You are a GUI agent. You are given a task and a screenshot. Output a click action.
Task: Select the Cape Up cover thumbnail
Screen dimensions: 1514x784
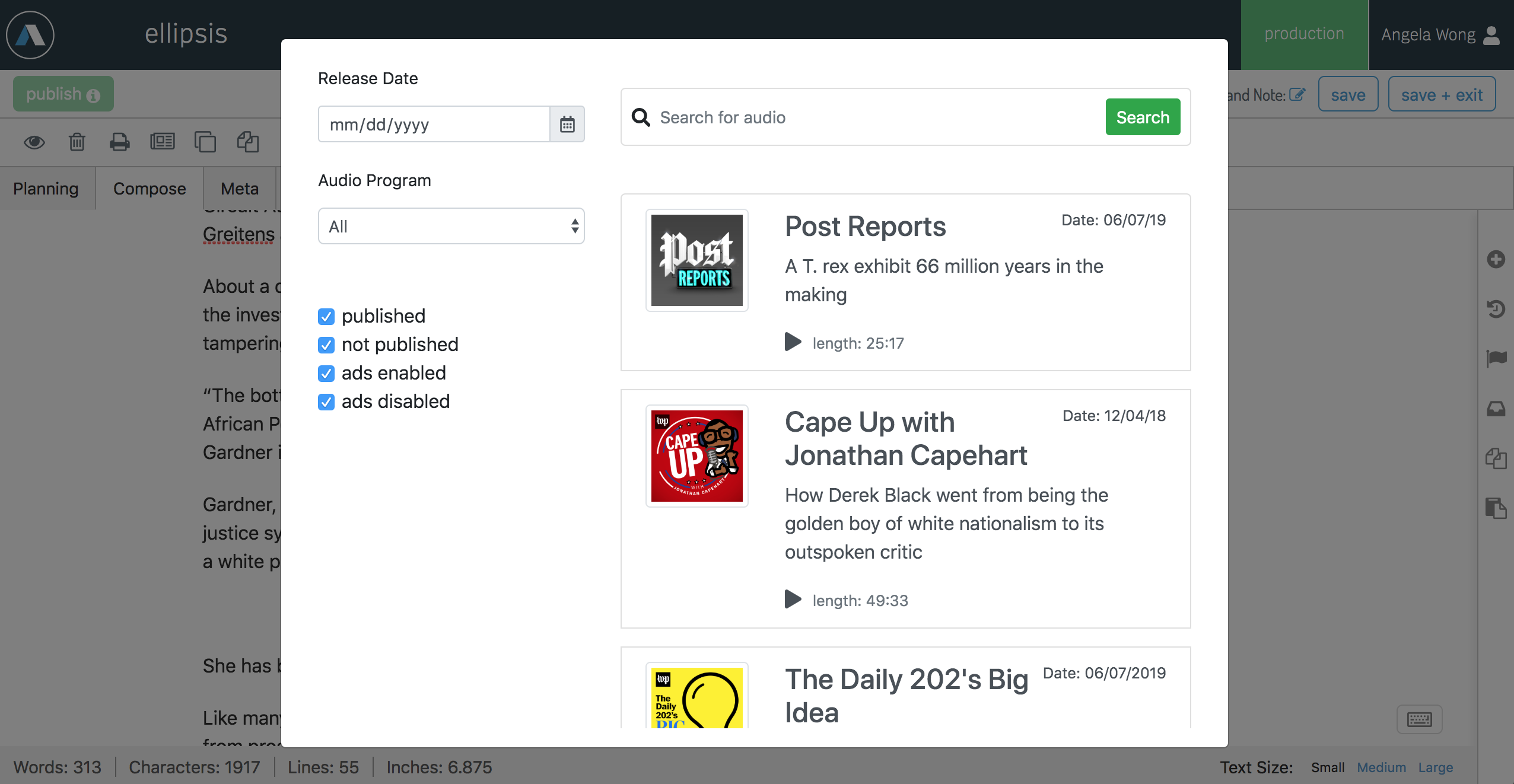click(697, 456)
